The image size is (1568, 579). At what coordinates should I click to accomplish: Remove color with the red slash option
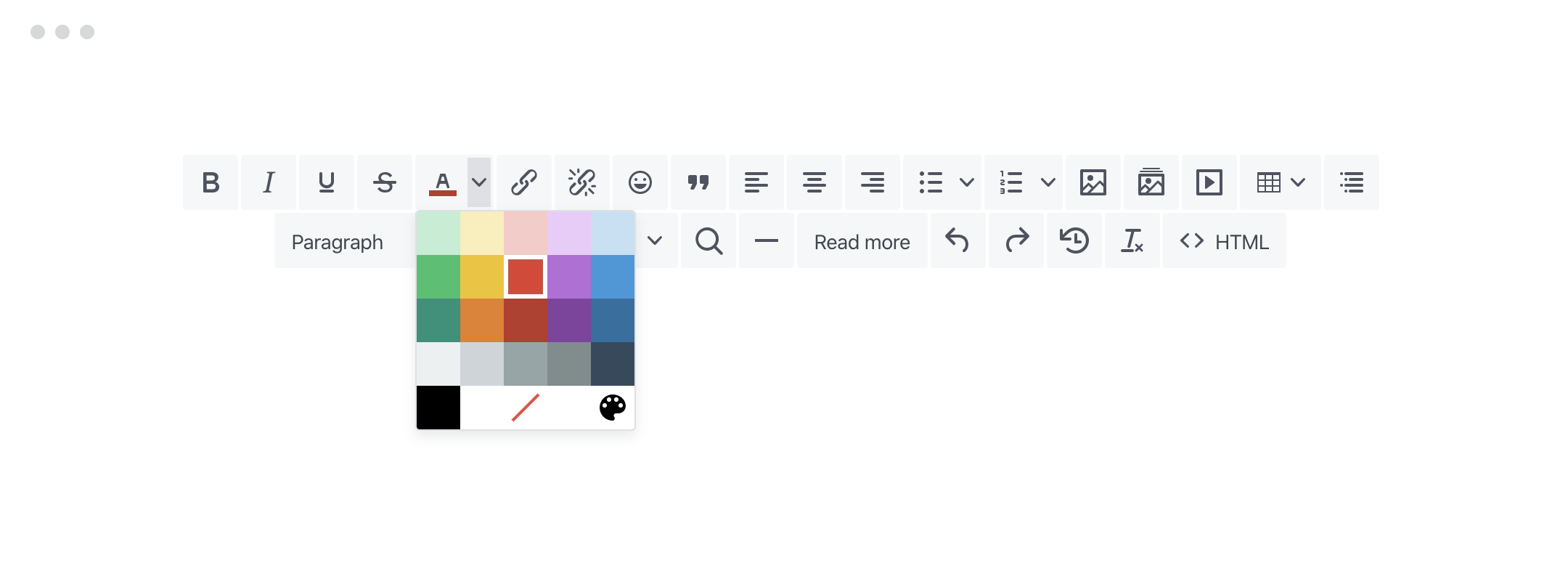pos(526,408)
